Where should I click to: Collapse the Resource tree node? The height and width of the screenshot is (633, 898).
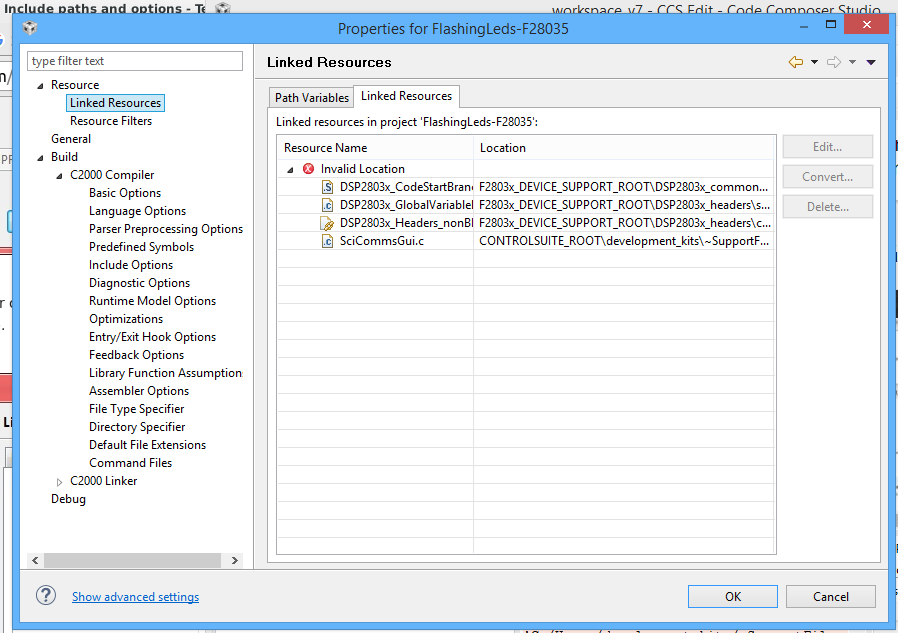tap(40, 85)
